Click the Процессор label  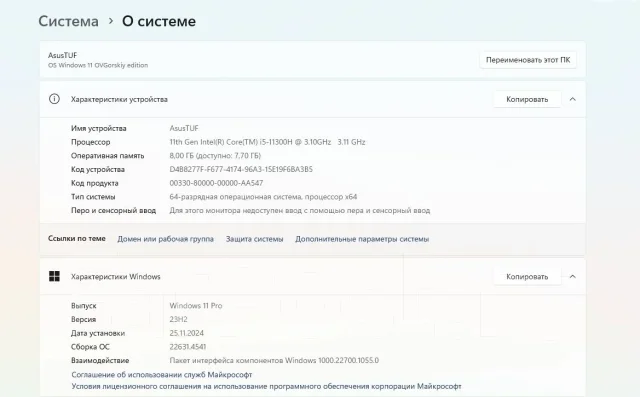91,142
